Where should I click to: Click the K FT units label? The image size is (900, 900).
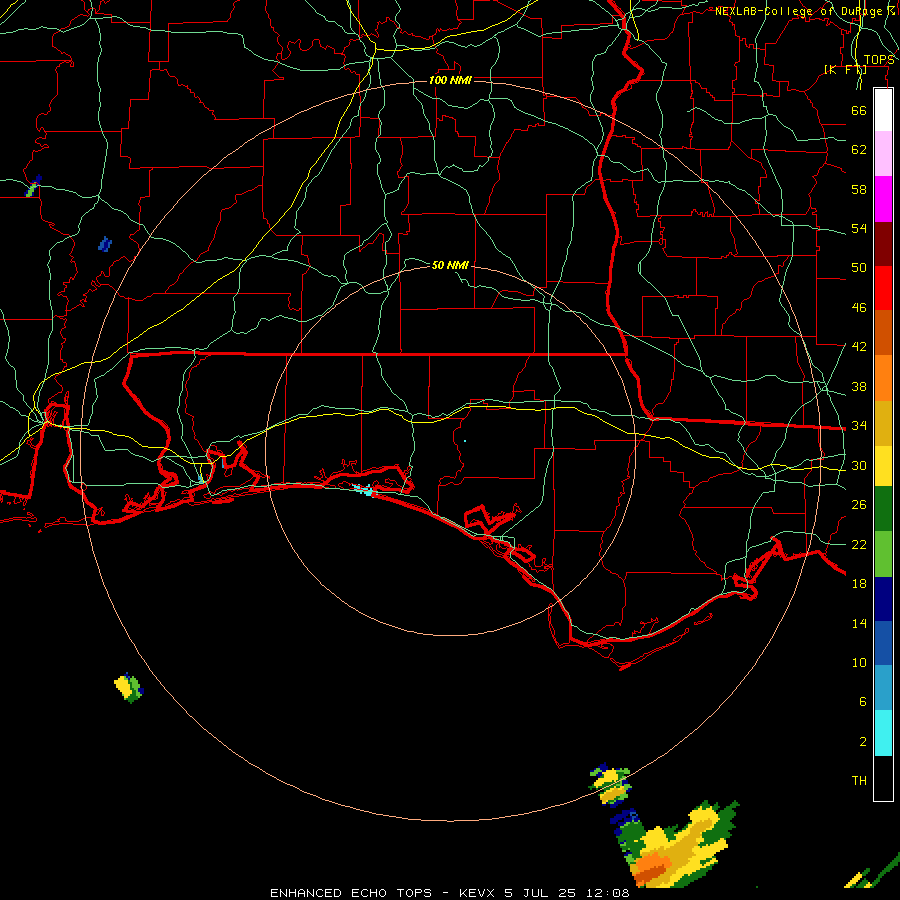[845, 69]
